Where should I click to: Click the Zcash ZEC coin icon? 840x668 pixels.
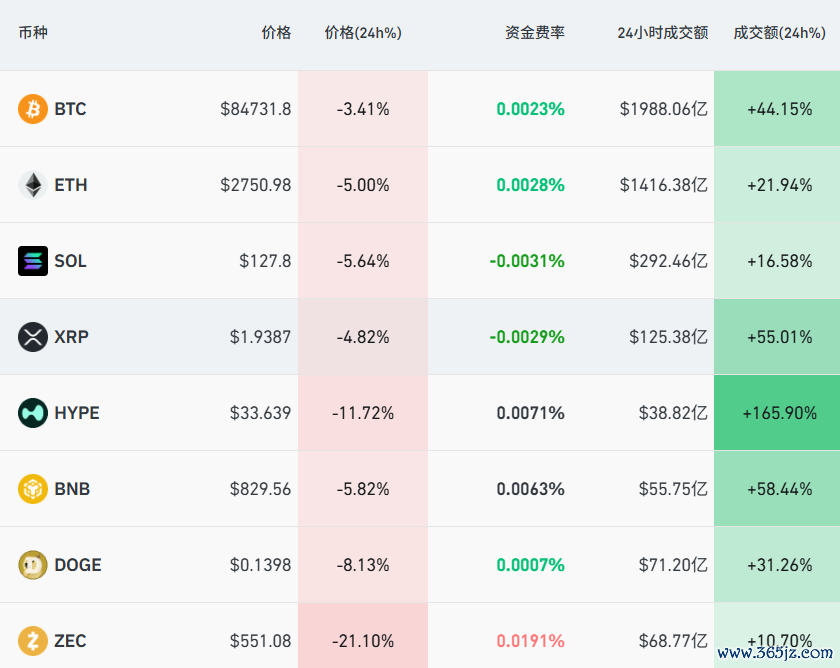[33, 641]
